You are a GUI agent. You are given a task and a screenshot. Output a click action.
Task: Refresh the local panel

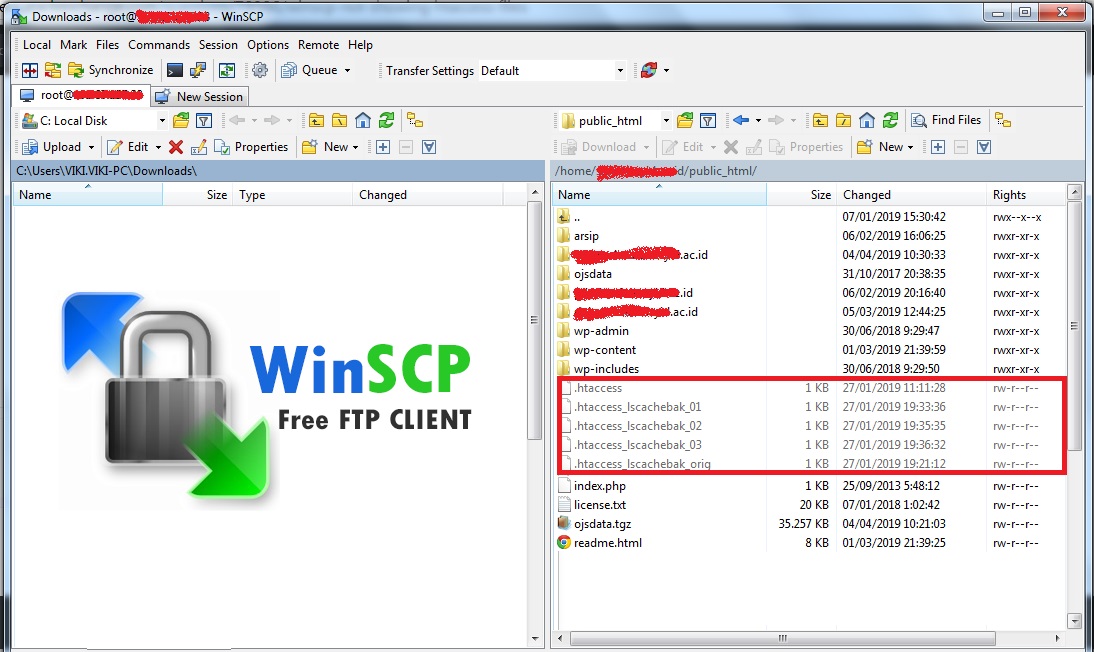point(387,120)
